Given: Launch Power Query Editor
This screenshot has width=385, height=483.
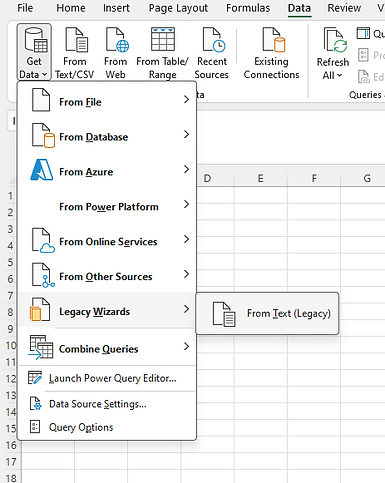Looking at the screenshot, I should click(x=107, y=378).
